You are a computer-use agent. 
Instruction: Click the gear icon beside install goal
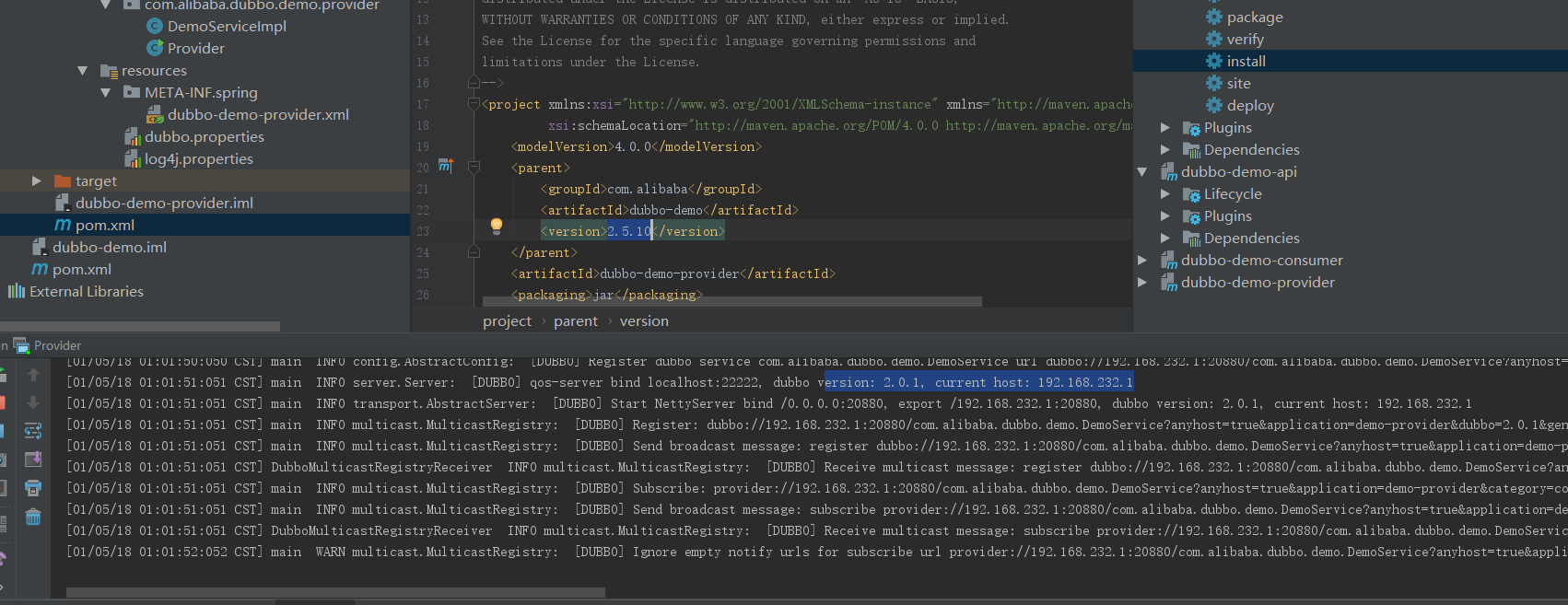point(1214,61)
